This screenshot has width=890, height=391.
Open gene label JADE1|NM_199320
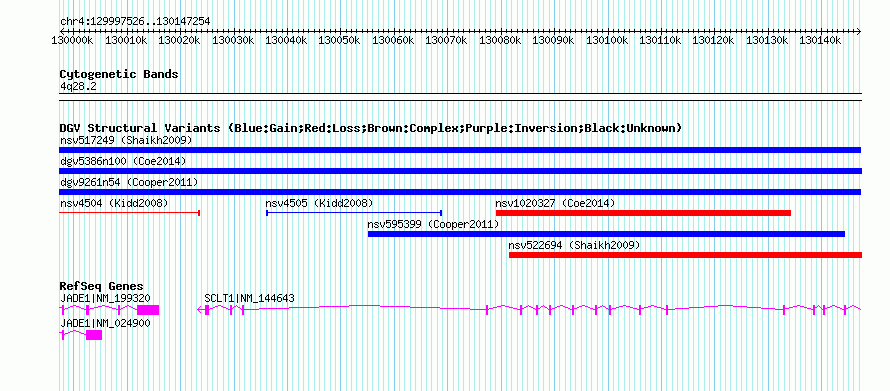point(106,298)
